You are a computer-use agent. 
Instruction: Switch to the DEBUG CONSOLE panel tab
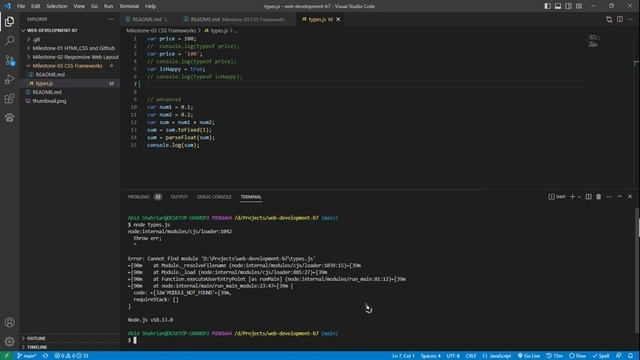click(x=214, y=197)
